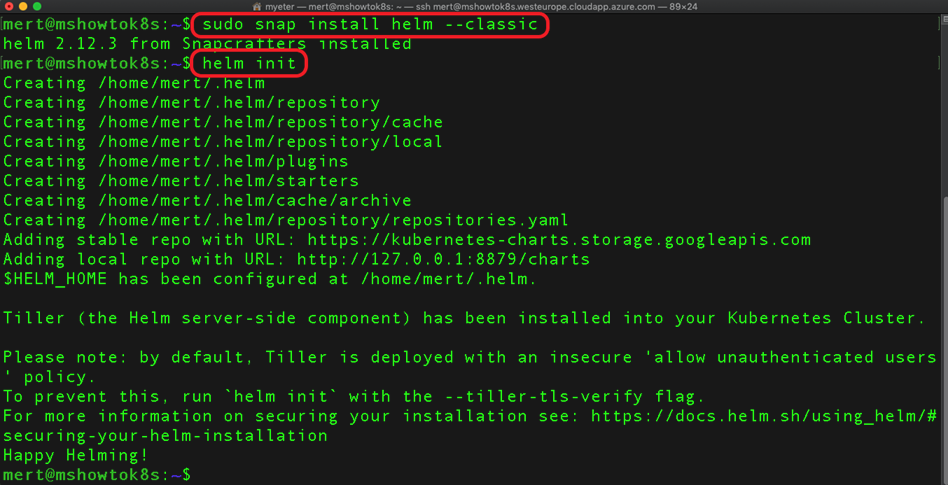948x485 pixels.
Task: Click the '$HELM_HOME has been configured' line
Action: pyautogui.click(x=270, y=279)
